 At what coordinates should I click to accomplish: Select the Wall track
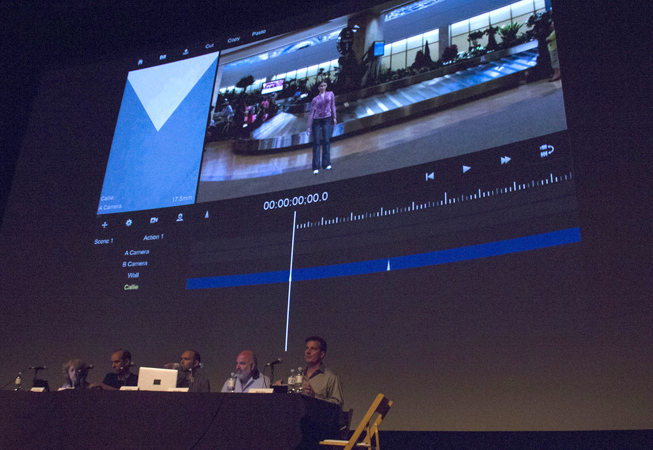pyautogui.click(x=133, y=275)
